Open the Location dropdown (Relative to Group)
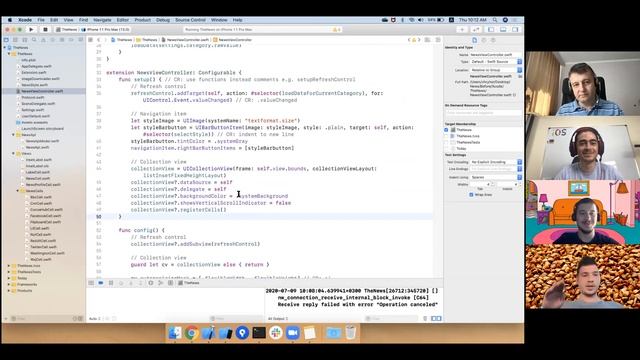 pyautogui.click(x=496, y=70)
